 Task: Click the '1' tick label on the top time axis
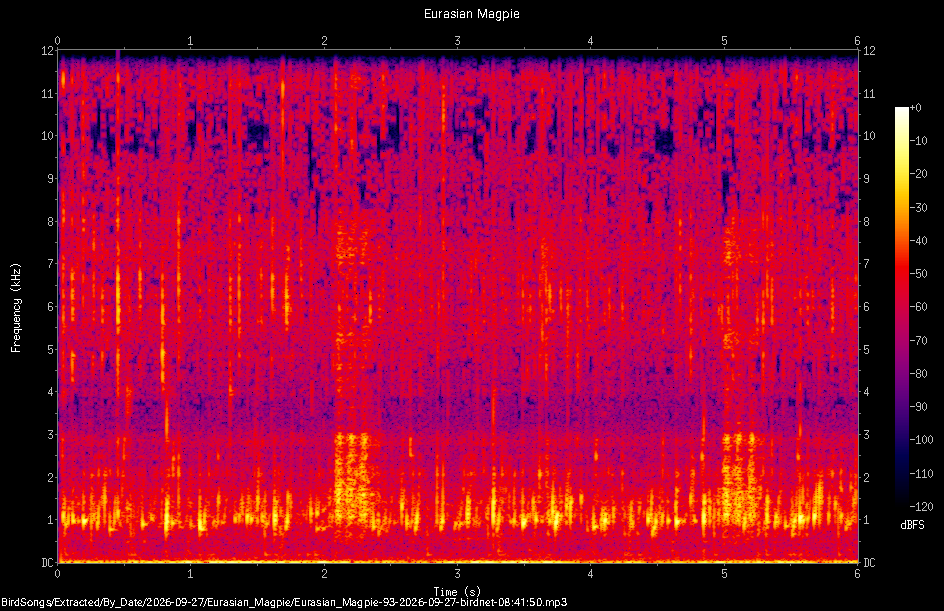point(190,41)
